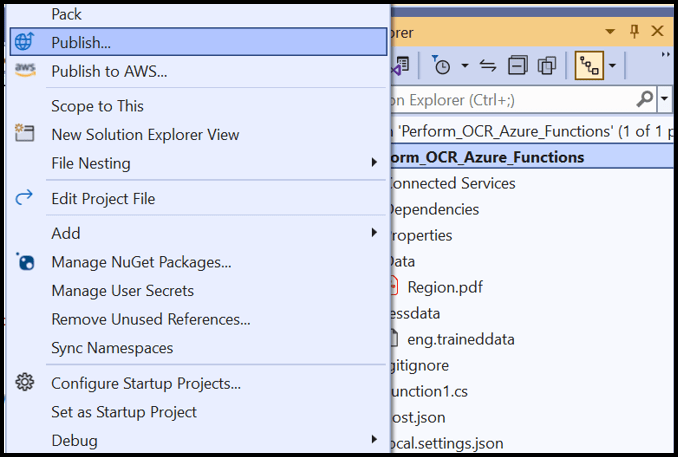This screenshot has height=457, width=678.
Task: Select the Region.pdf file
Action: pyautogui.click(x=445, y=287)
